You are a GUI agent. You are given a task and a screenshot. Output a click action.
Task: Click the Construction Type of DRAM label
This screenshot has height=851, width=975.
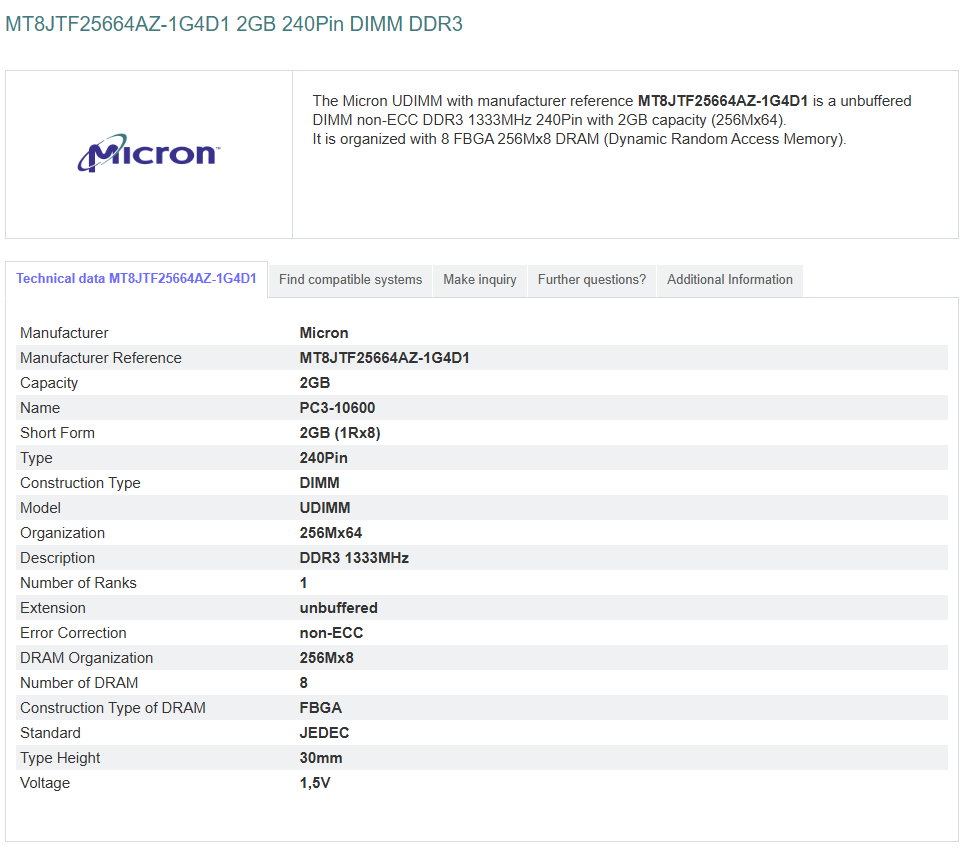tap(113, 708)
